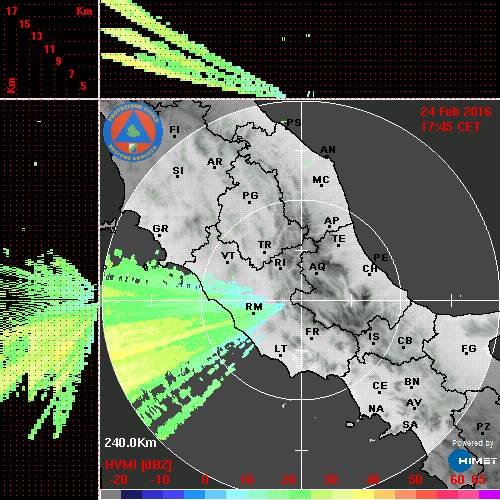This screenshot has height=500, width=500.
Task: Click the '9' altitude label
Action: (x=58, y=61)
